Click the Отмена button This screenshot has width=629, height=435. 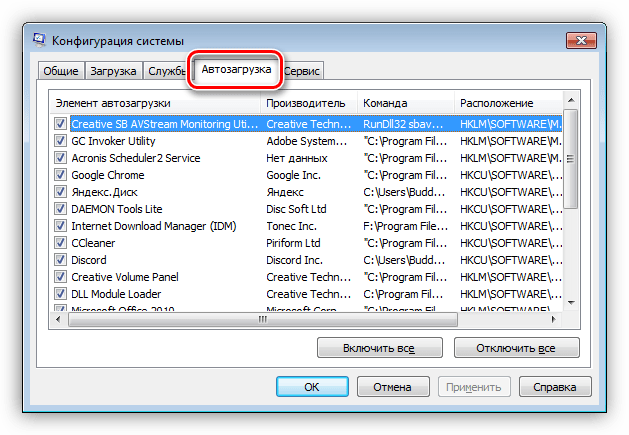click(x=393, y=387)
